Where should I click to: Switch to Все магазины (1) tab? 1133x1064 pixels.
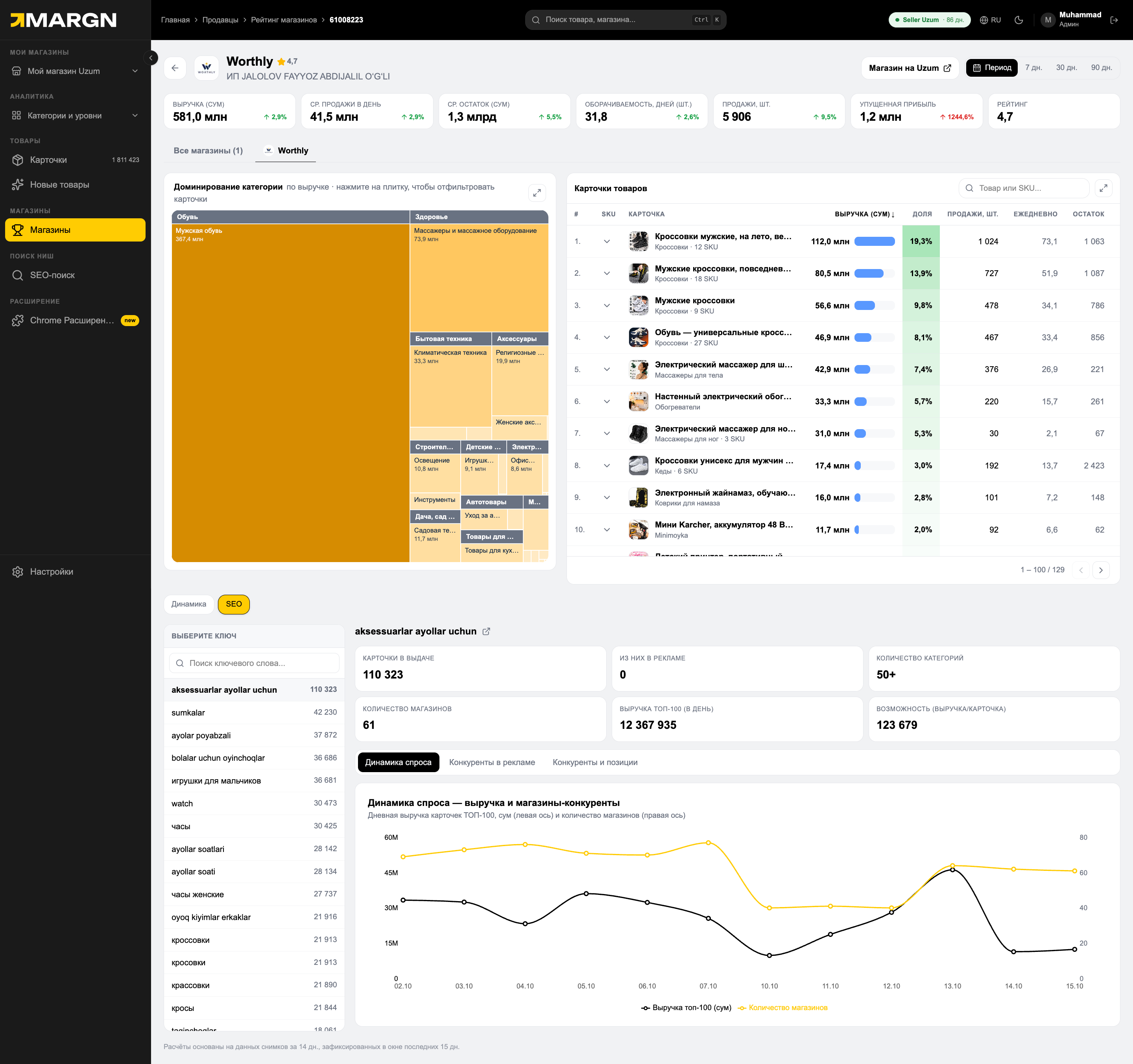pyautogui.click(x=208, y=150)
